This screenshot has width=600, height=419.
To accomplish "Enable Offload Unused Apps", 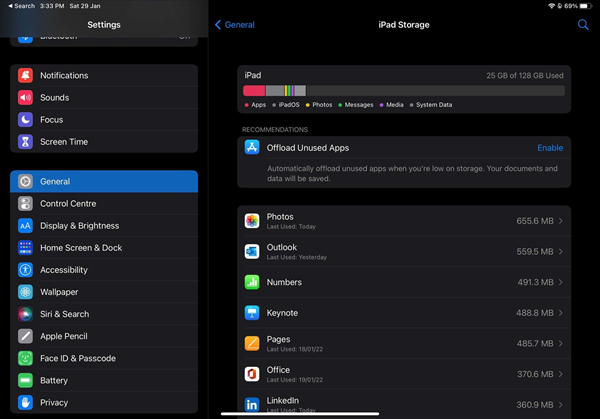I will point(550,148).
